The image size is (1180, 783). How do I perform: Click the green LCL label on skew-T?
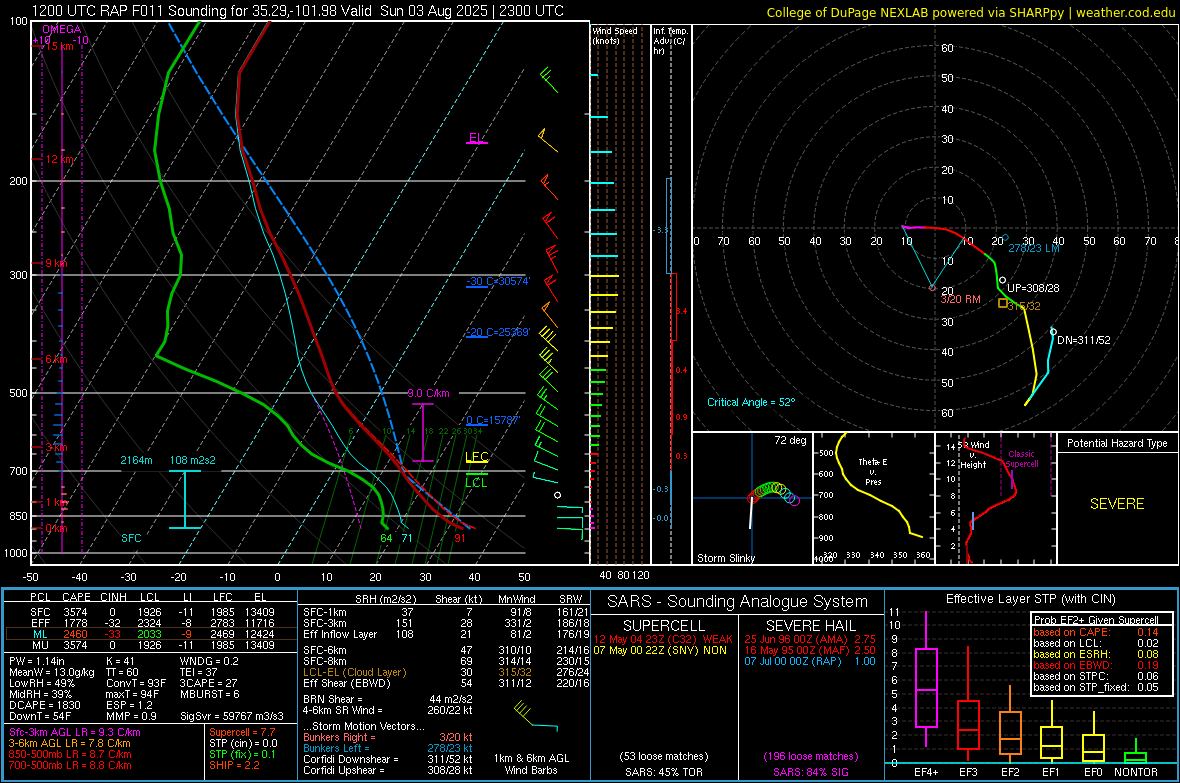[476, 483]
